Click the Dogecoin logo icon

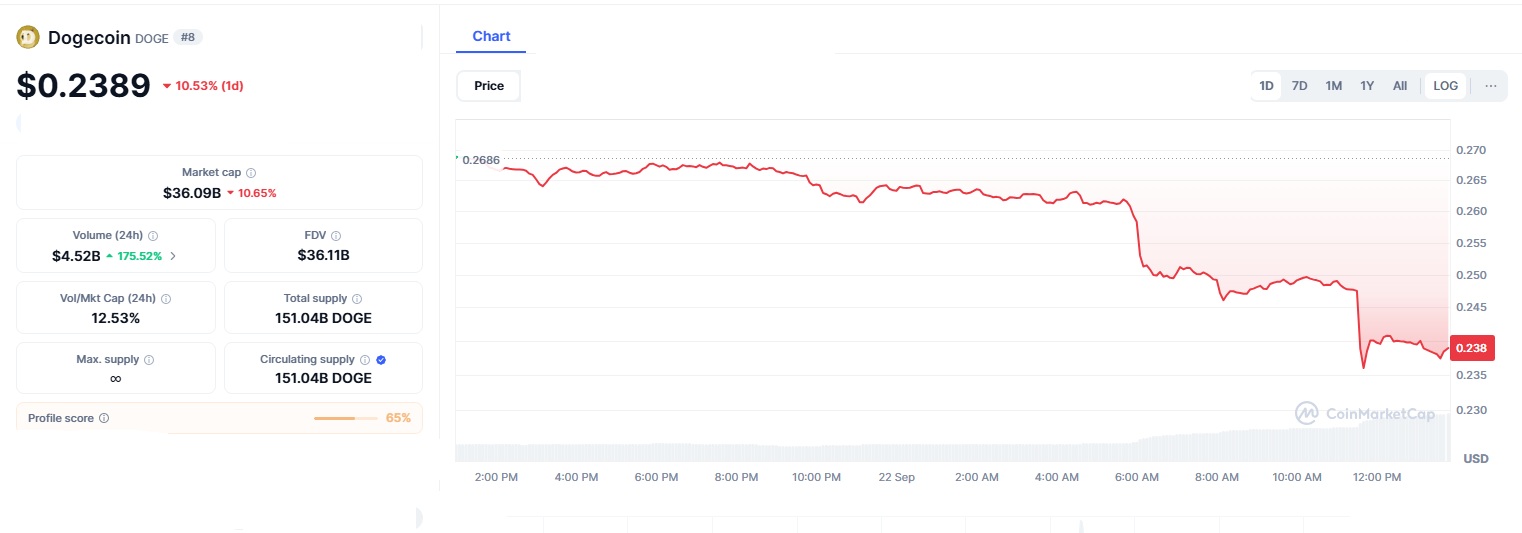click(x=28, y=38)
